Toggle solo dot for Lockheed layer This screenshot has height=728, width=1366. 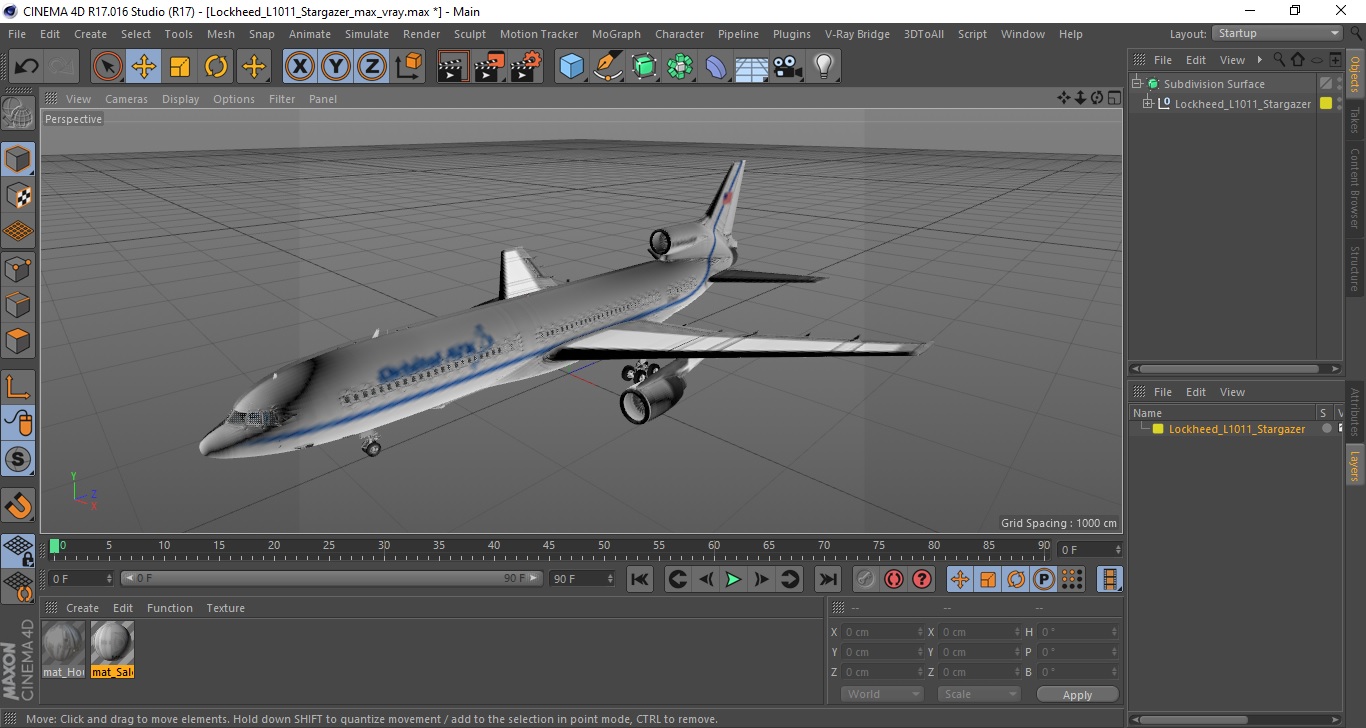pos(1327,429)
